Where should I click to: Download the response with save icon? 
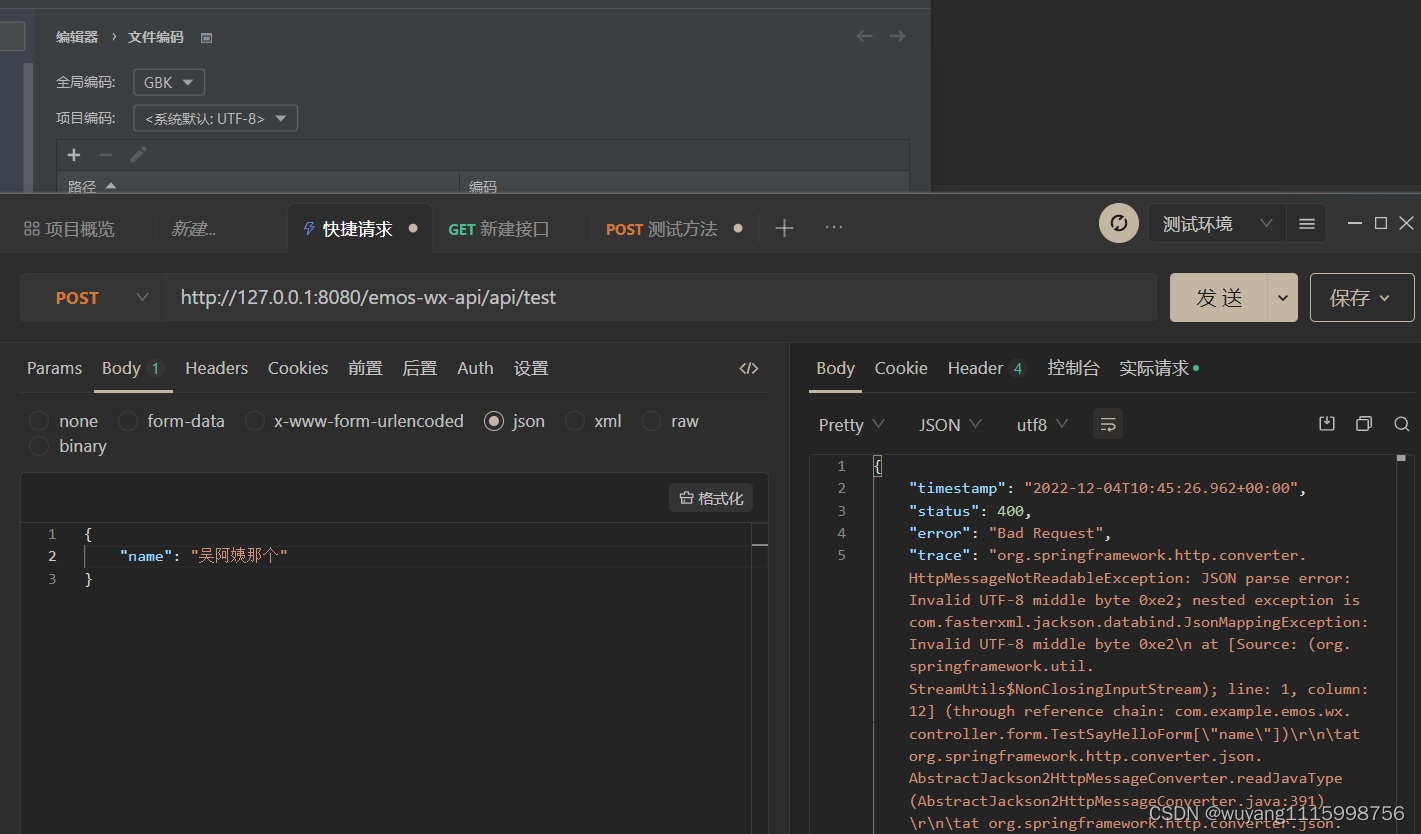[1327, 424]
